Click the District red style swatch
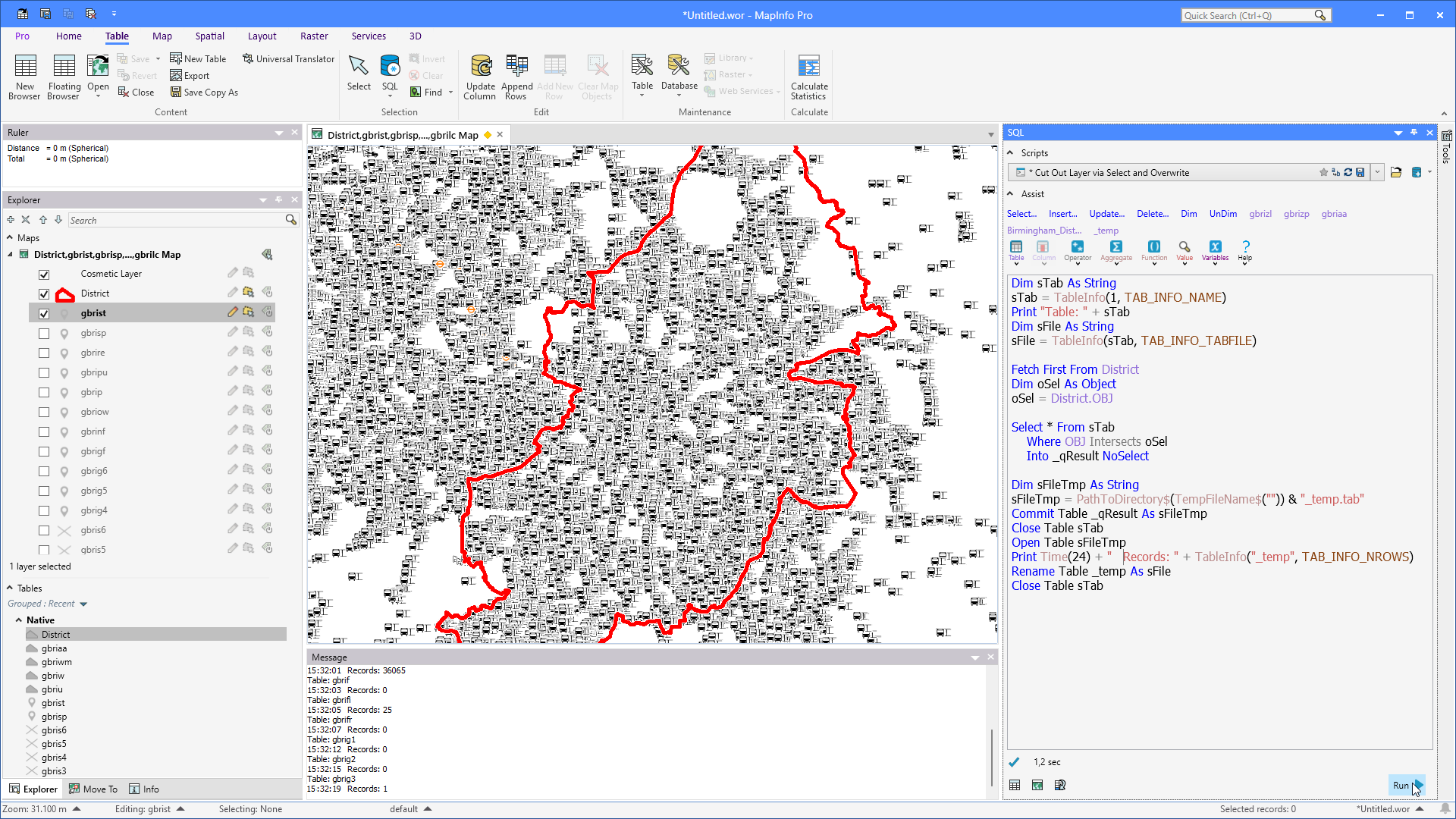Viewport: 1456px width, 819px height. click(x=65, y=294)
